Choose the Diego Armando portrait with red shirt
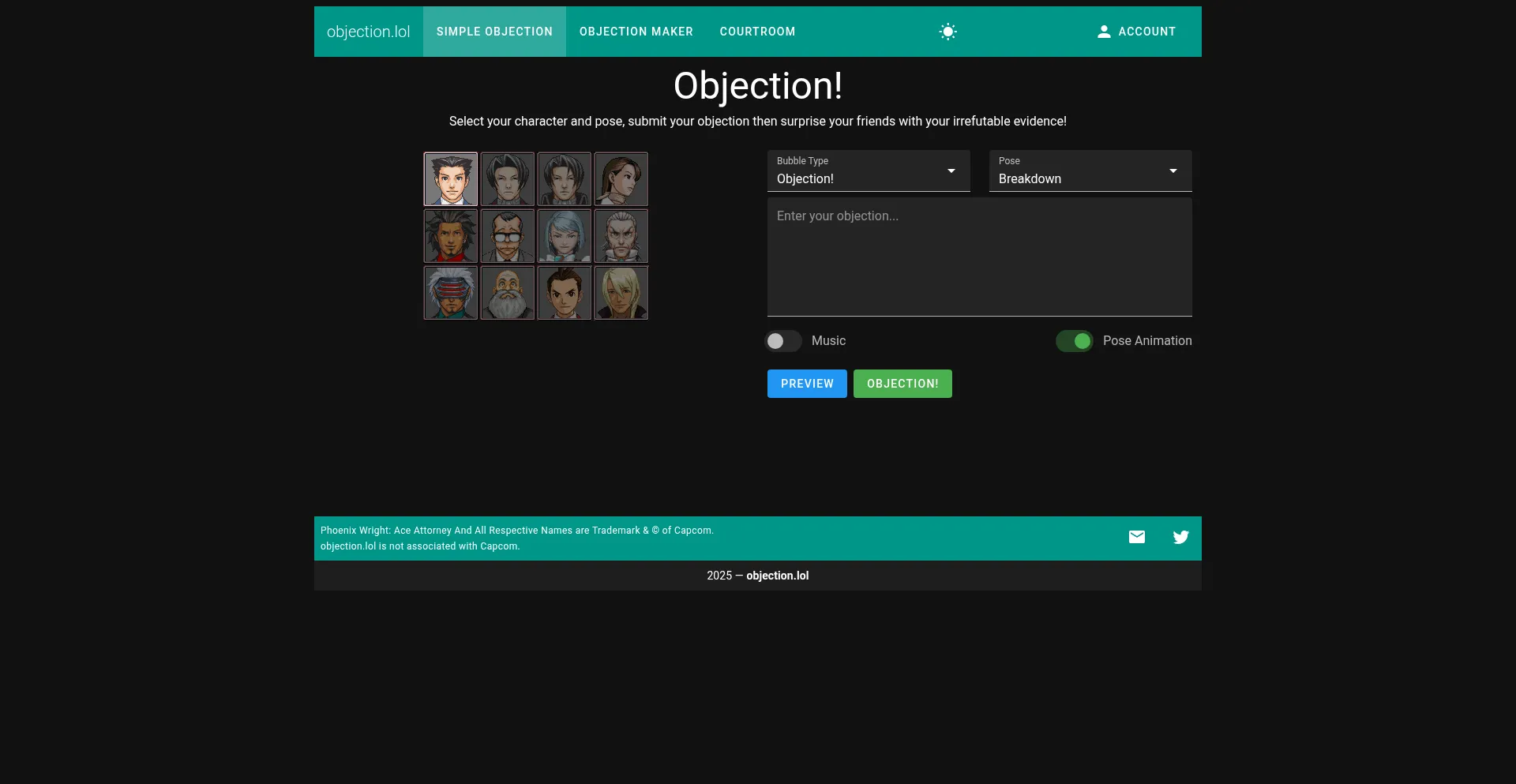 (x=451, y=236)
